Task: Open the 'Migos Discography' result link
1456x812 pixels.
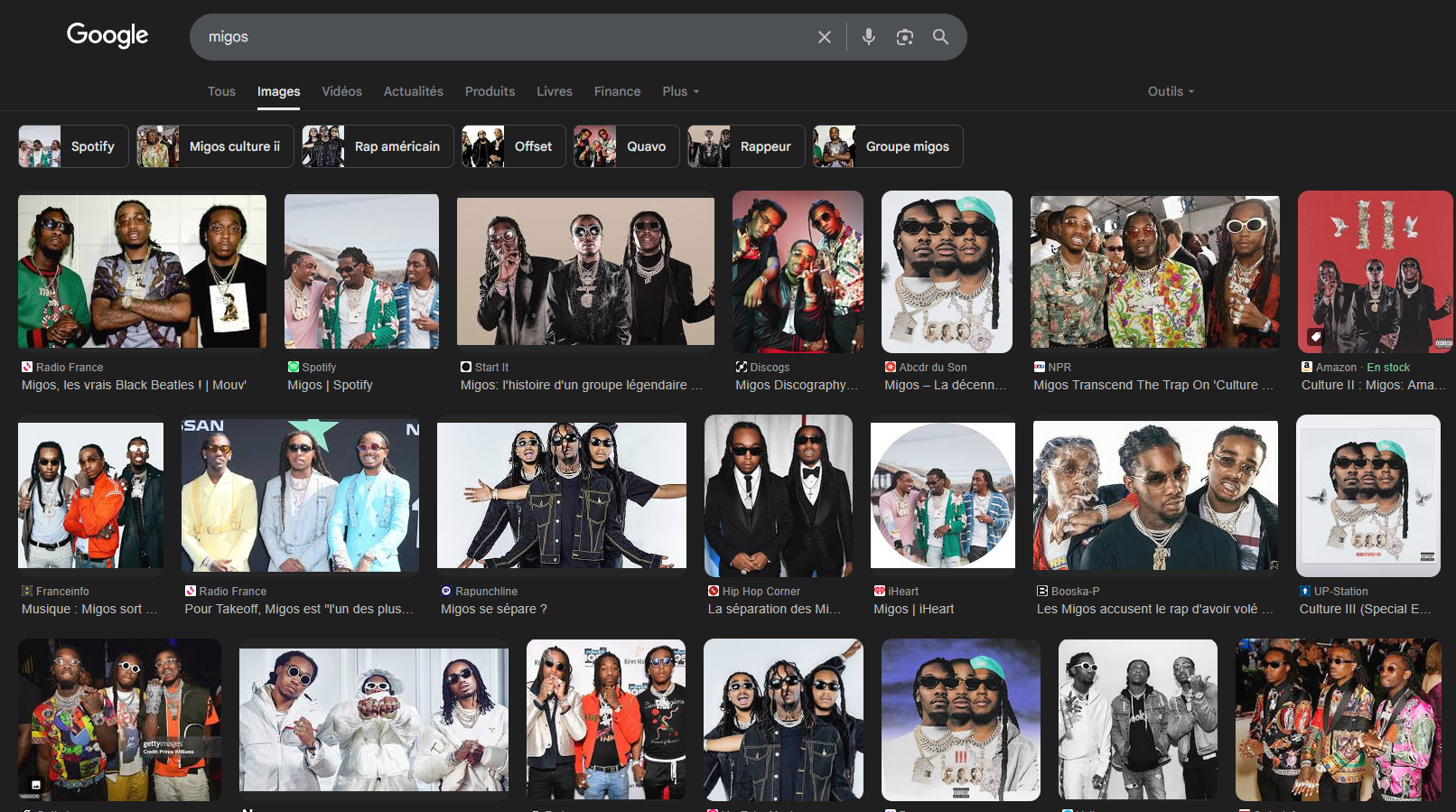Action: (x=797, y=385)
